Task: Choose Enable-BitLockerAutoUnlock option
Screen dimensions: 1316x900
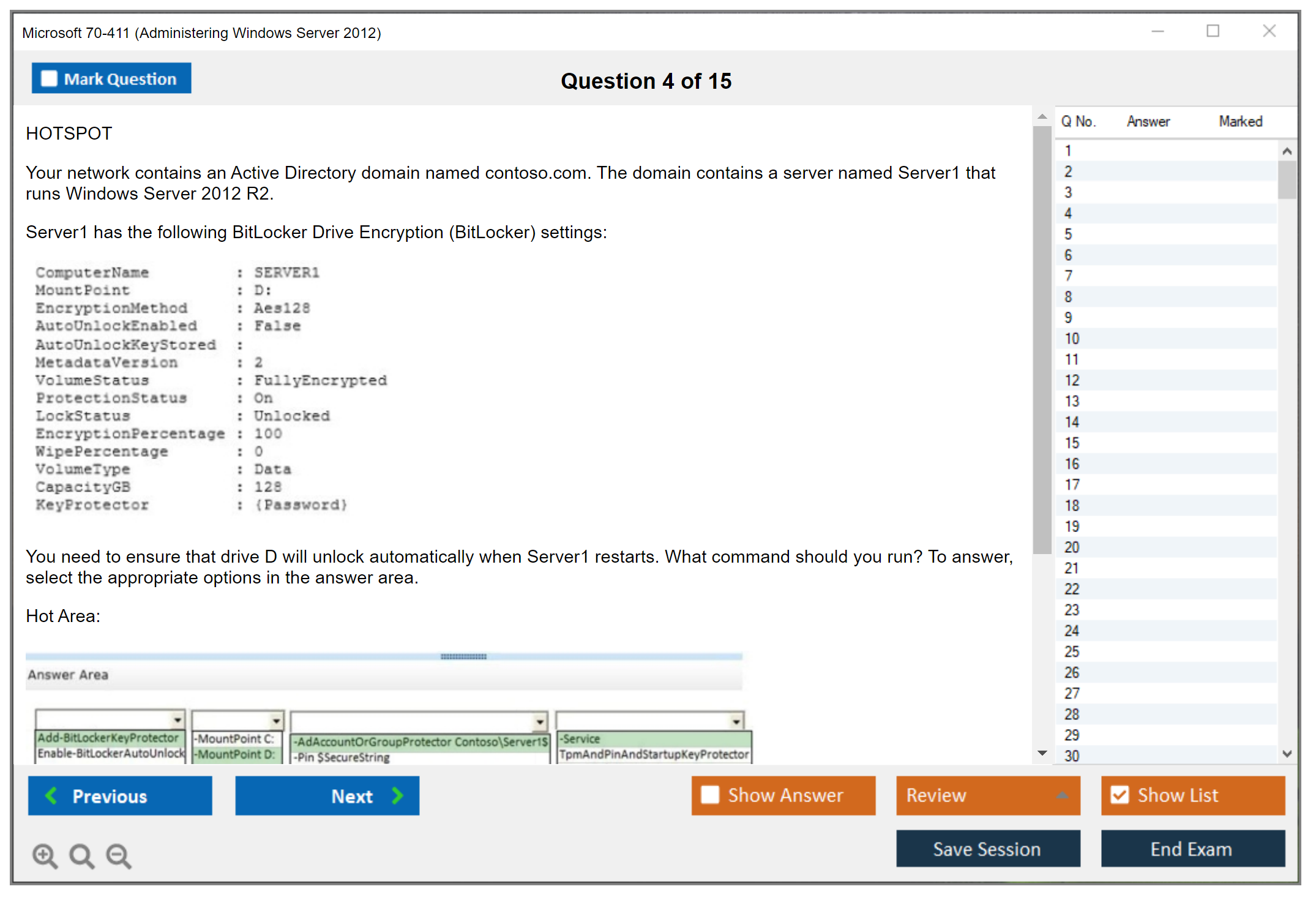Action: point(110,753)
